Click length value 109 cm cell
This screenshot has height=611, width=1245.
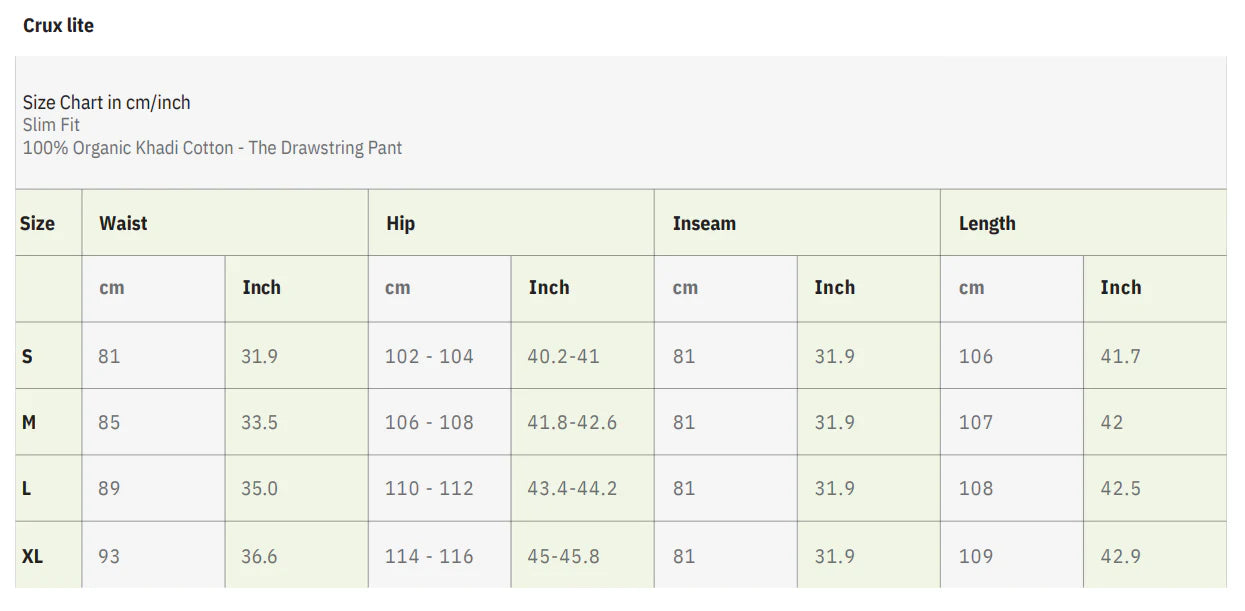[x=976, y=555]
